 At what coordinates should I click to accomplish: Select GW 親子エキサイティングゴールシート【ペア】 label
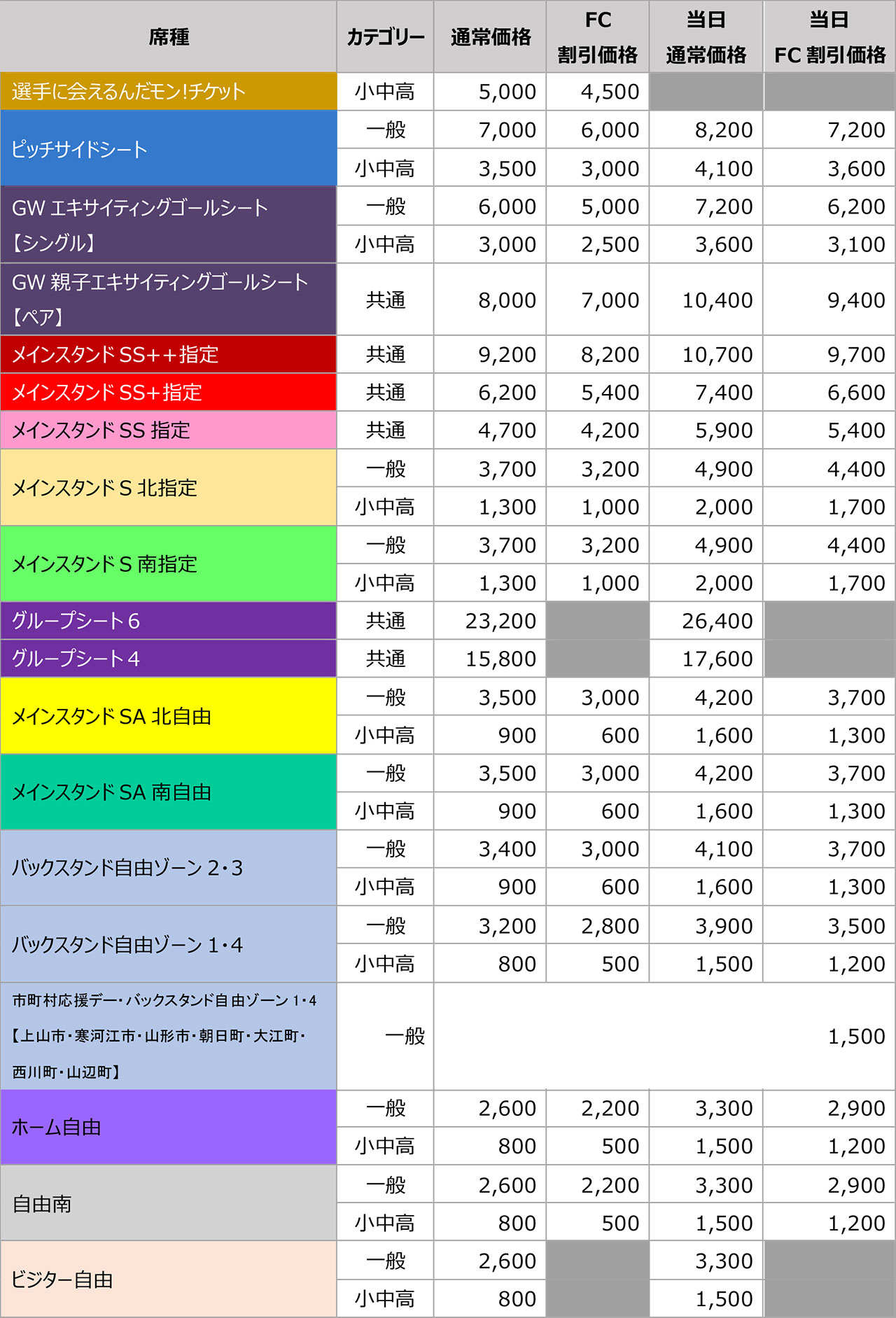coord(168,299)
